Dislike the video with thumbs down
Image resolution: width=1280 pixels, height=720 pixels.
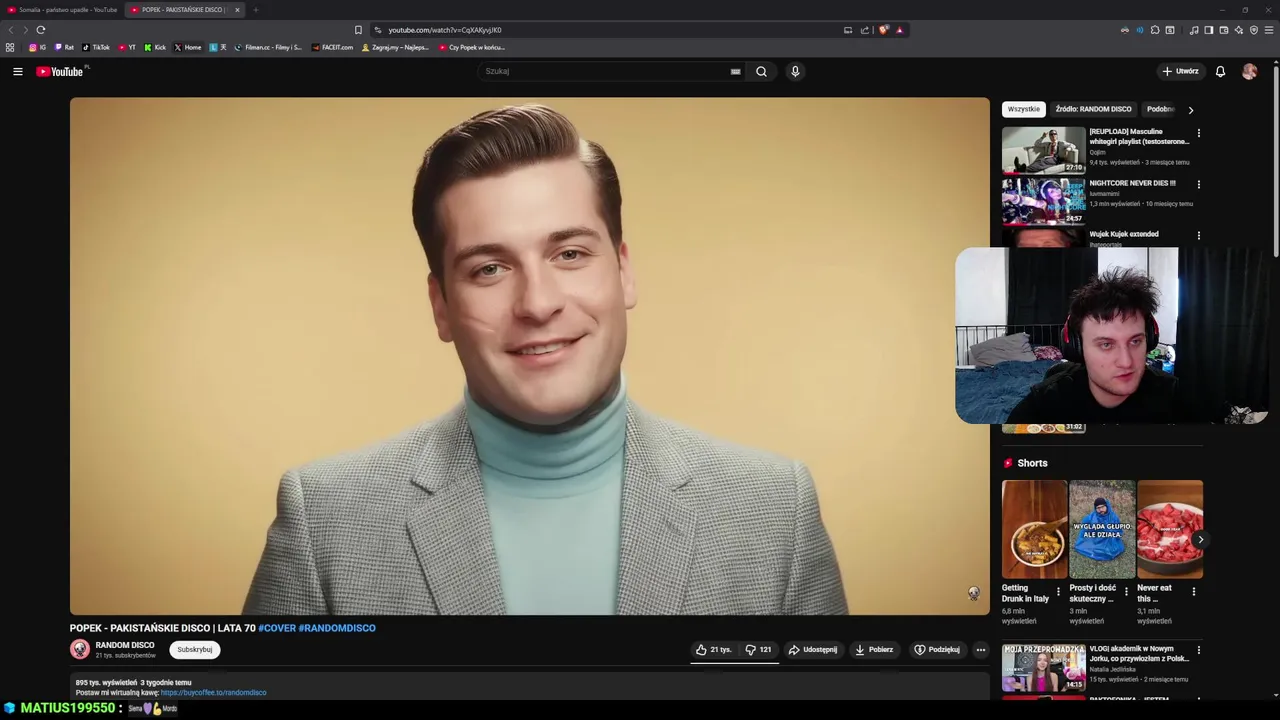pyautogui.click(x=758, y=650)
